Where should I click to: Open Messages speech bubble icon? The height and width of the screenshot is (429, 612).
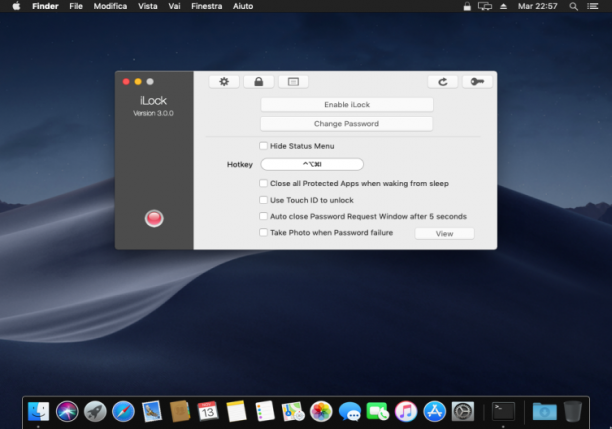coord(349,411)
